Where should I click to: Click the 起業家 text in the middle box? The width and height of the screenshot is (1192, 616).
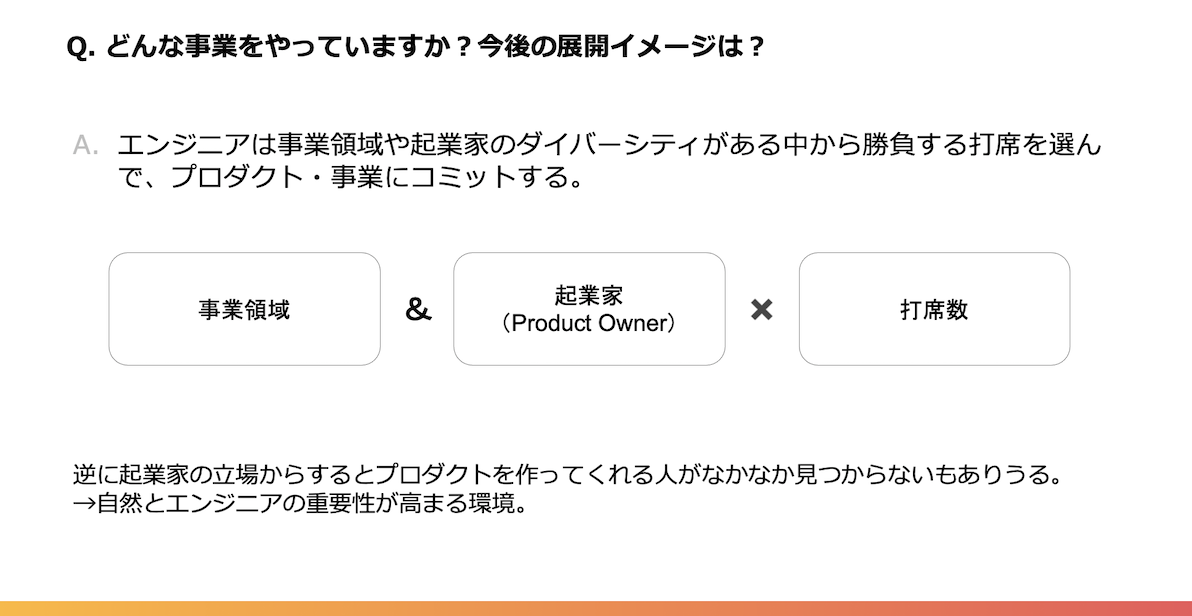point(589,296)
